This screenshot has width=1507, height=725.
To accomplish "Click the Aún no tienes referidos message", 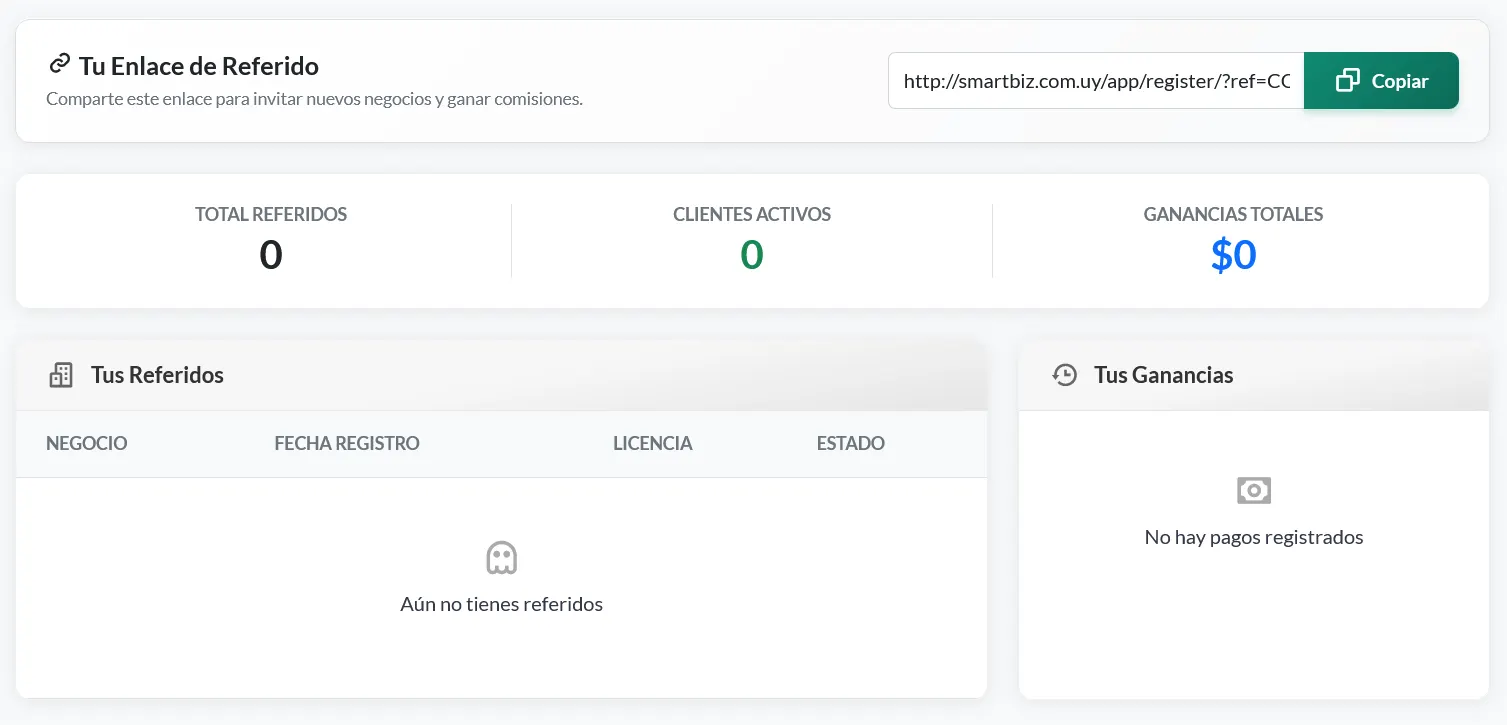I will (x=501, y=604).
